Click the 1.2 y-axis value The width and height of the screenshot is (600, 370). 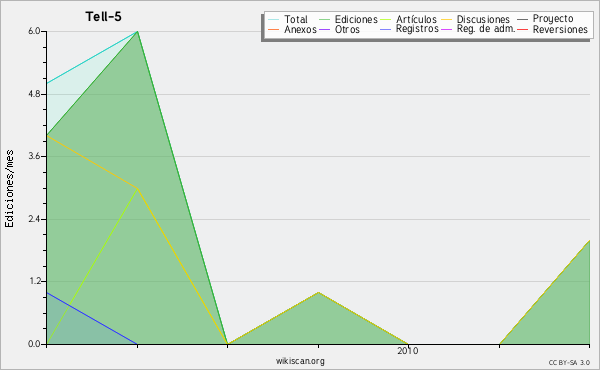coord(34,282)
